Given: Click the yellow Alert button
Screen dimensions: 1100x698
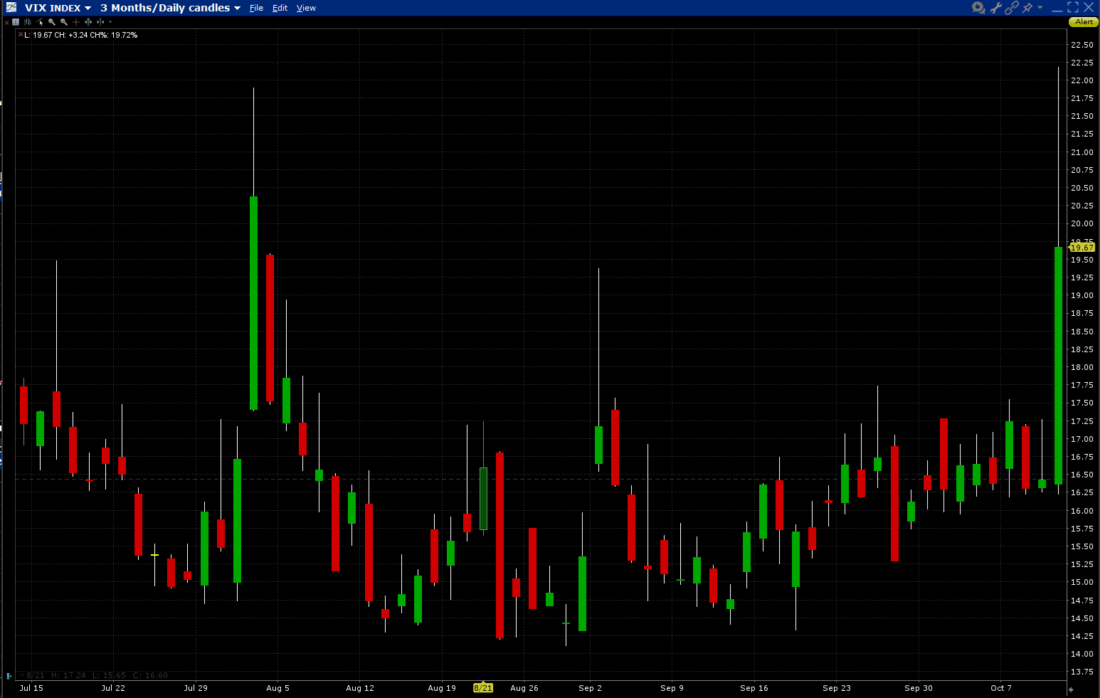Looking at the screenshot, I should point(1084,21).
